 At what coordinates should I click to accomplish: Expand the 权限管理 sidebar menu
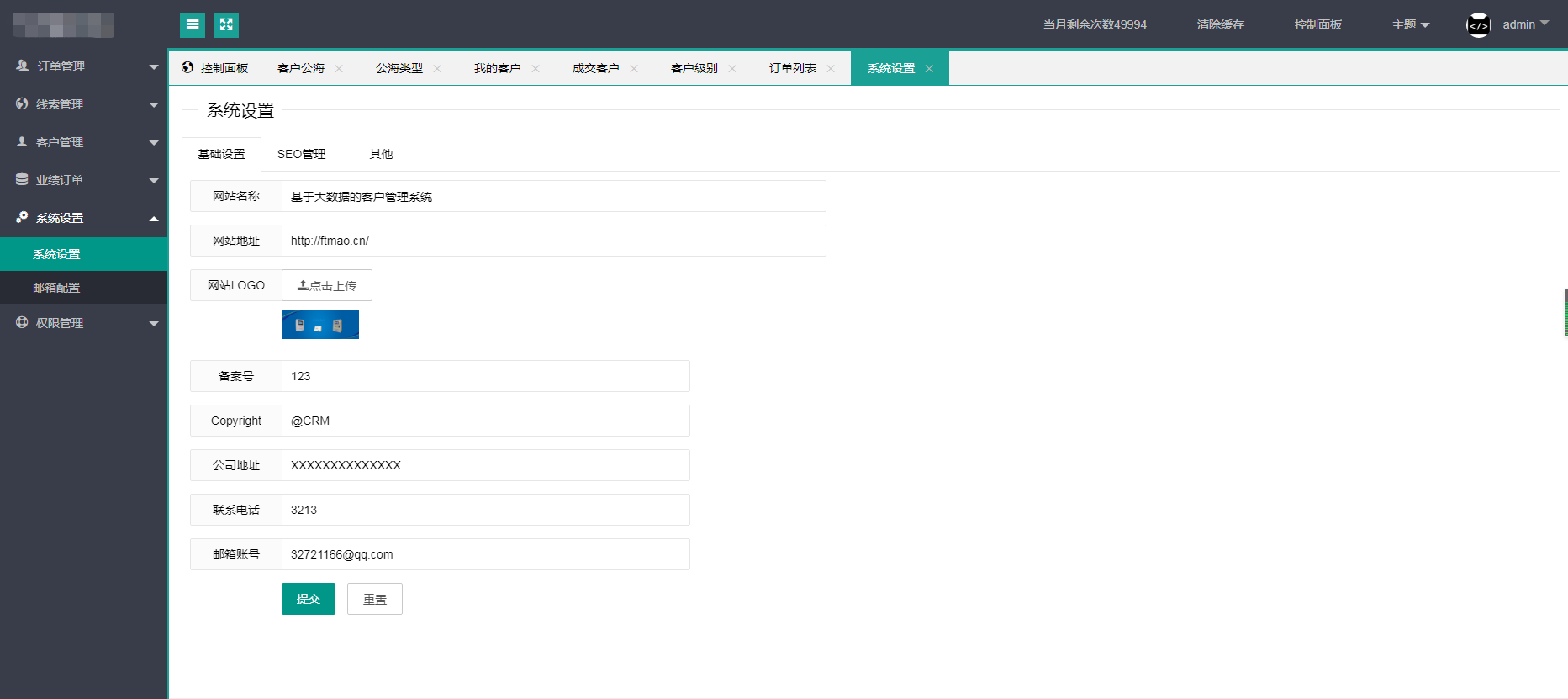pyautogui.click(x=84, y=323)
